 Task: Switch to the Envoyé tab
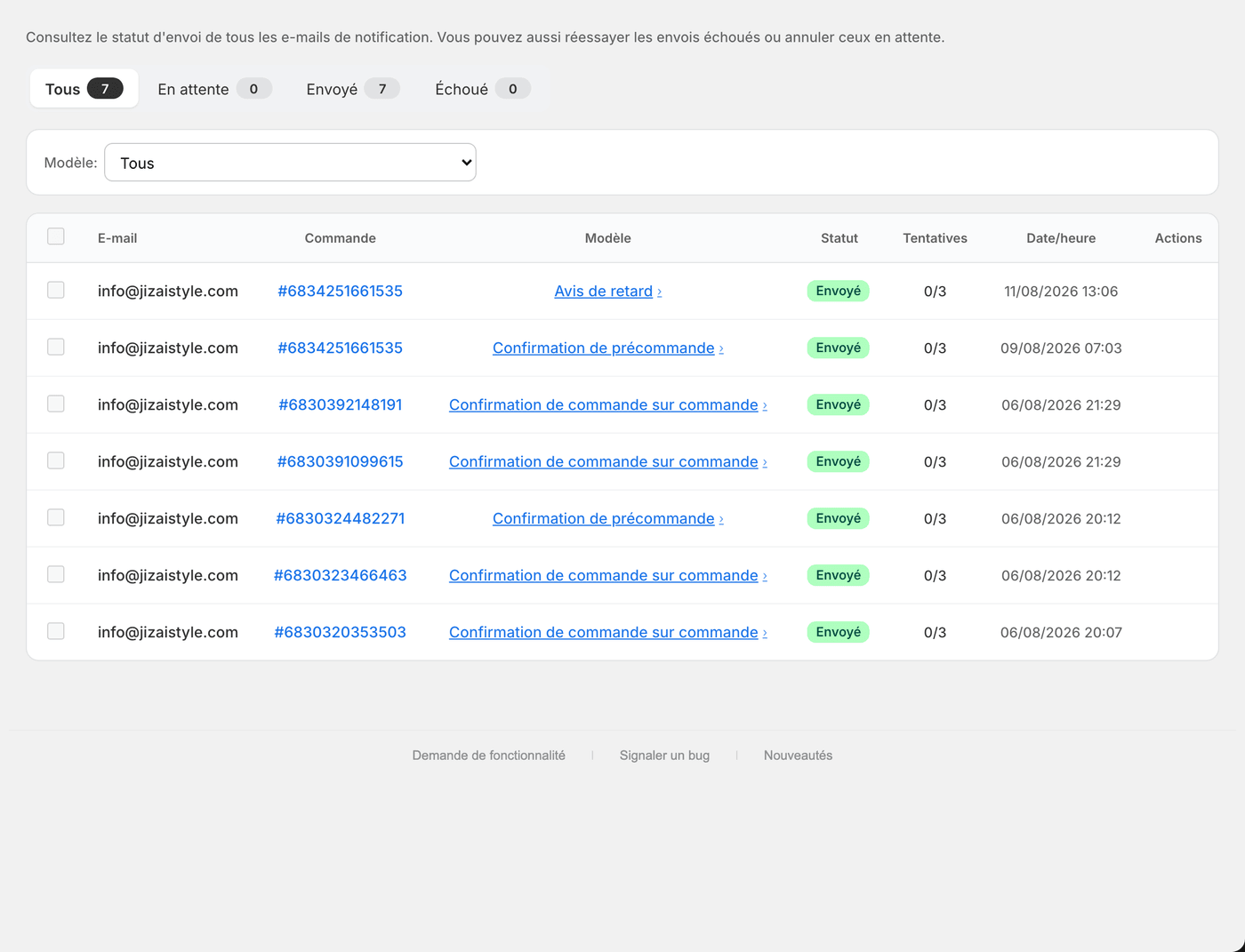click(352, 89)
